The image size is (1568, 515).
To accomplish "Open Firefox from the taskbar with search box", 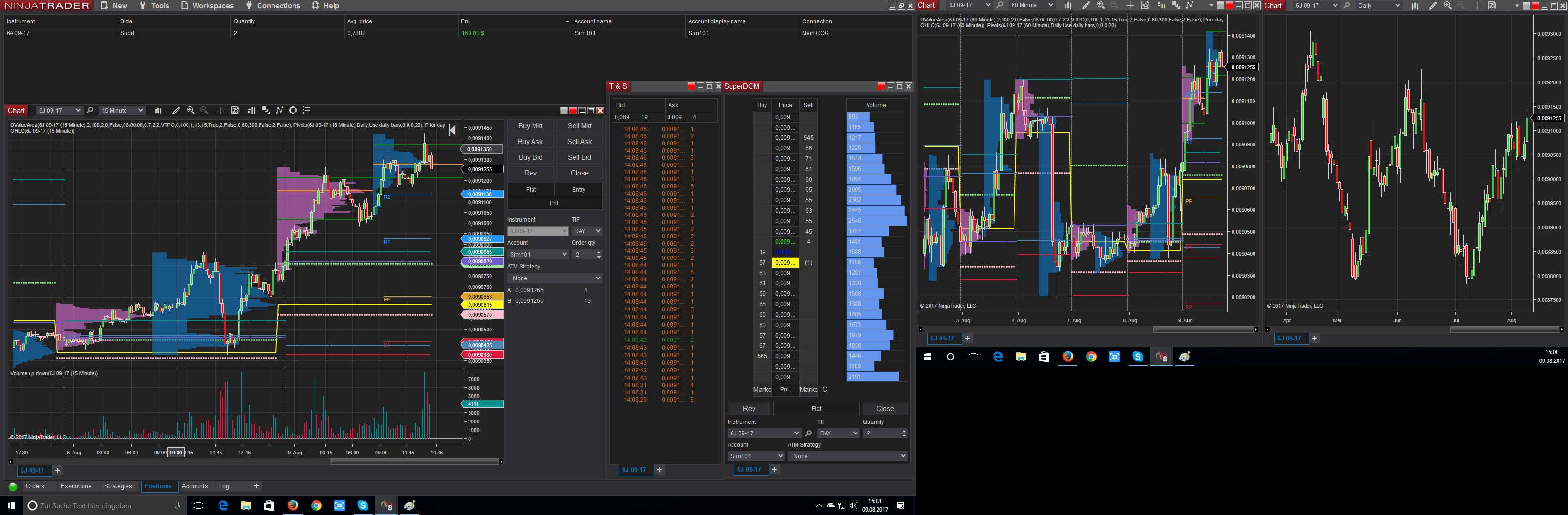I will 293,506.
